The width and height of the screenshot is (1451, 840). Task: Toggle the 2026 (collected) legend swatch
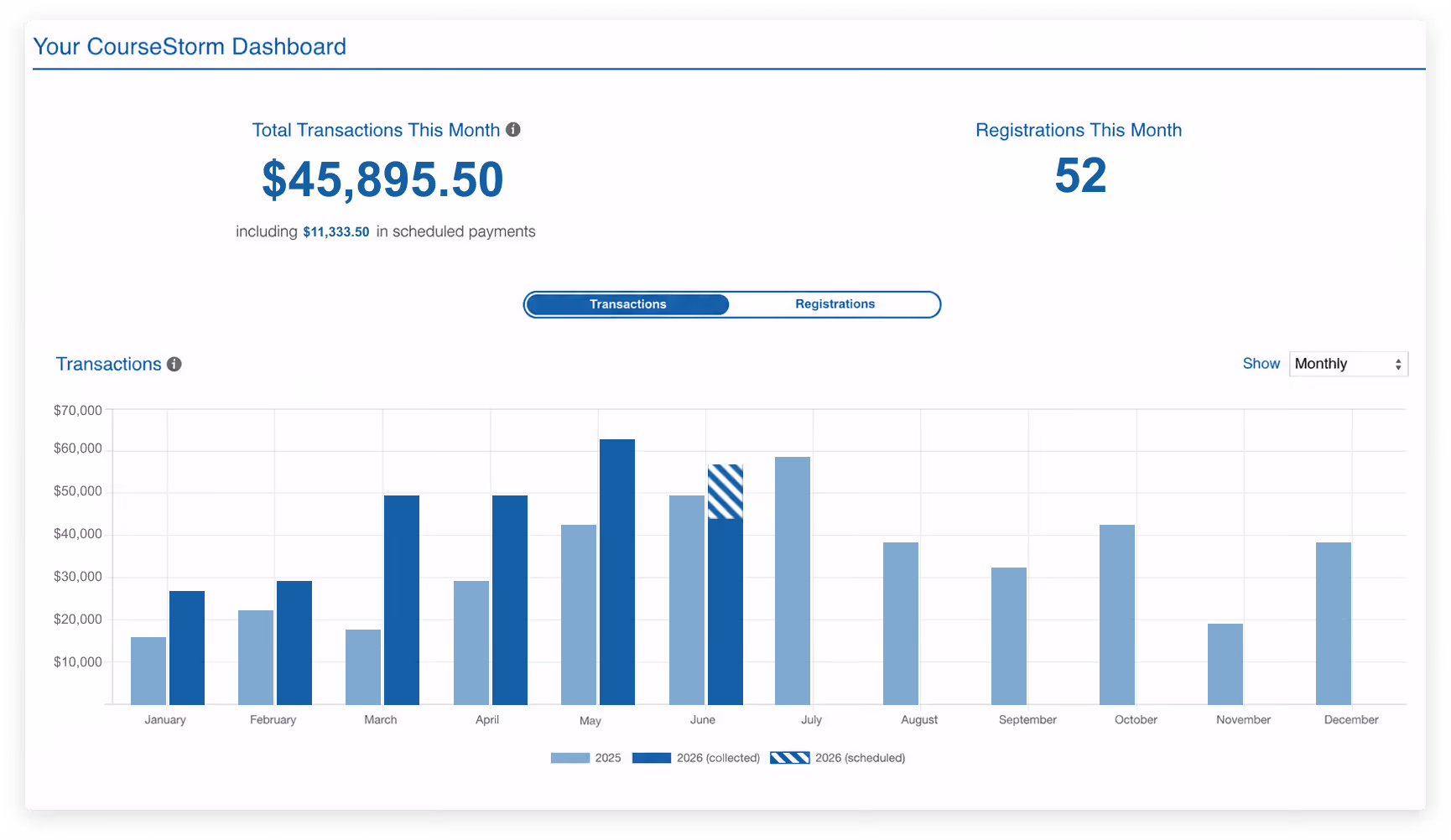tap(652, 758)
